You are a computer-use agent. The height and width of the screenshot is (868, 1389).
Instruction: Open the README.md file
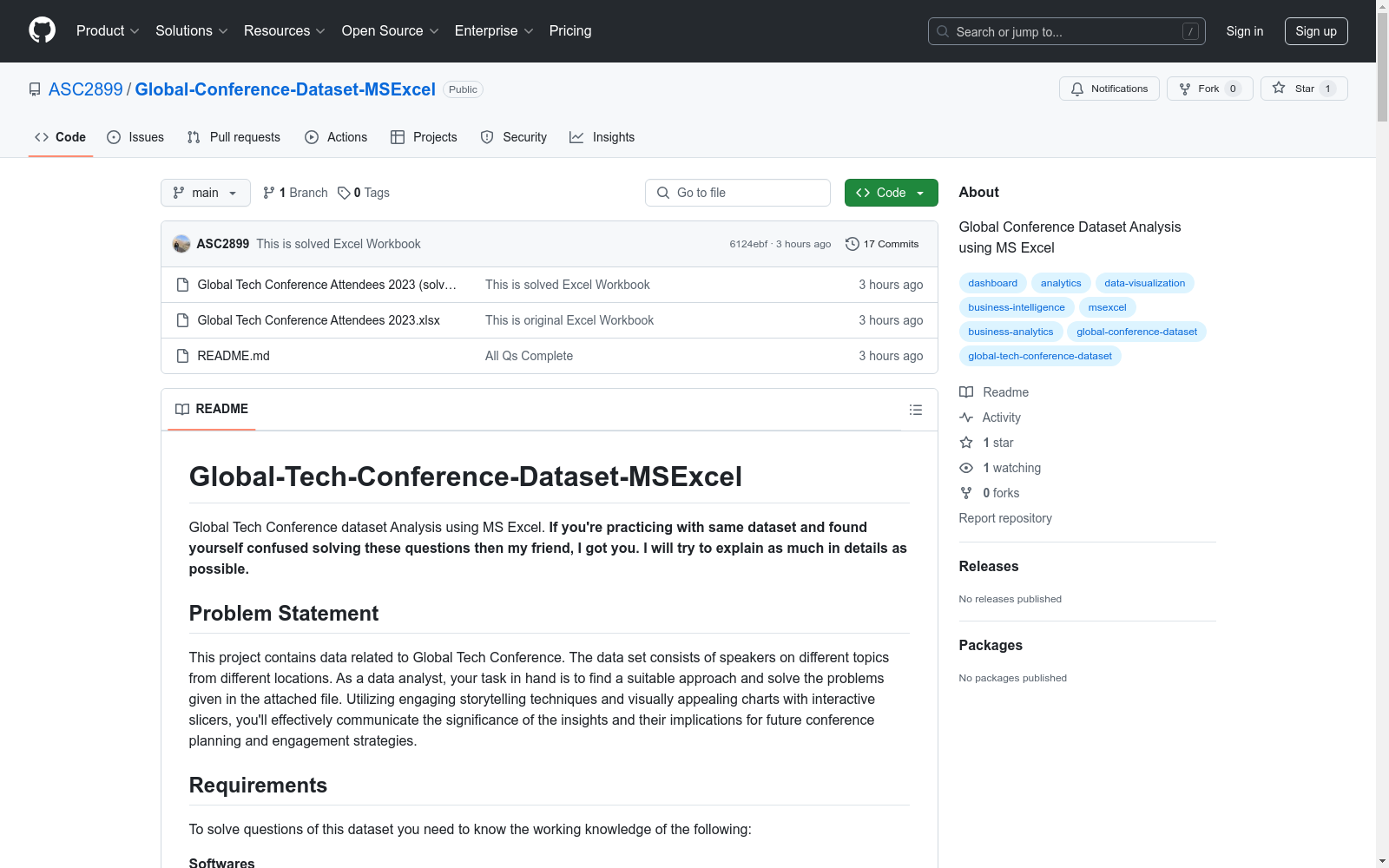click(234, 356)
